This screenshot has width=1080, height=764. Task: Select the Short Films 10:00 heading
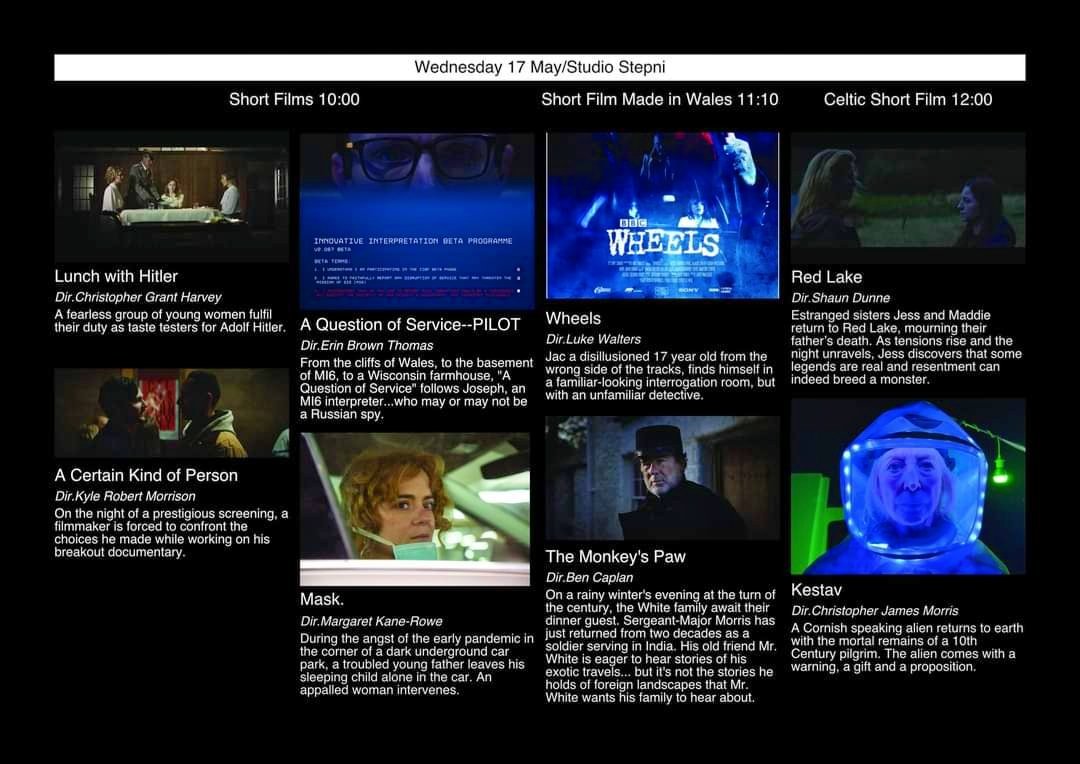point(294,99)
